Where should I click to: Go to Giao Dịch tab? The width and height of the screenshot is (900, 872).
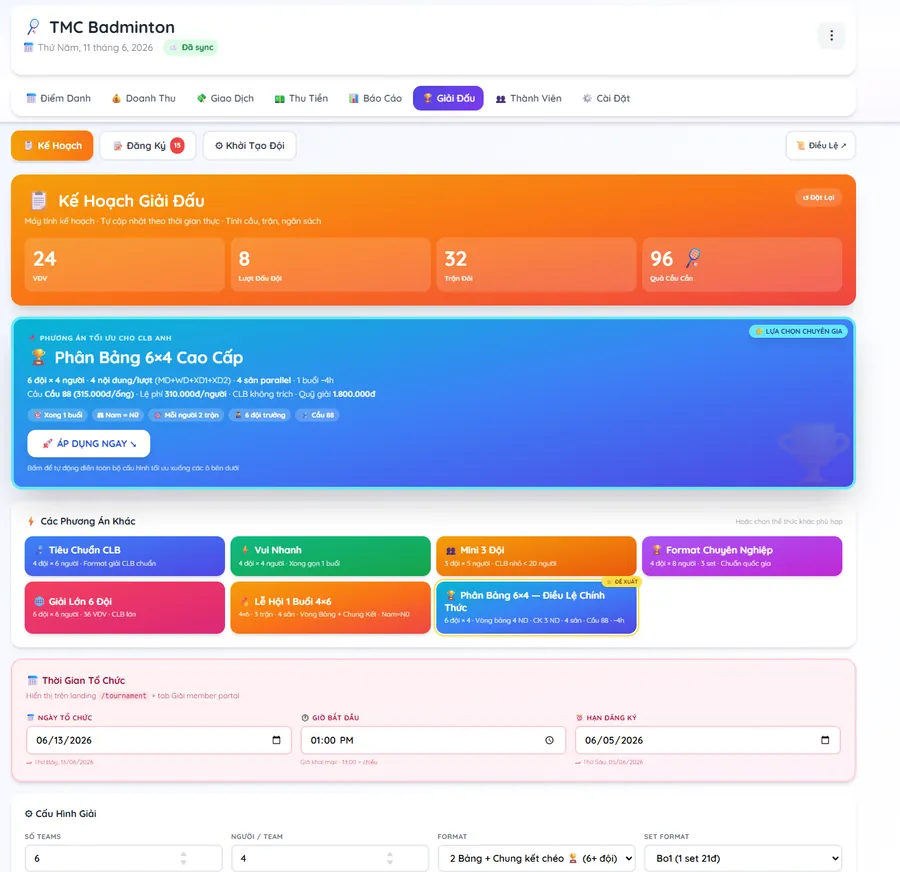click(x=225, y=98)
